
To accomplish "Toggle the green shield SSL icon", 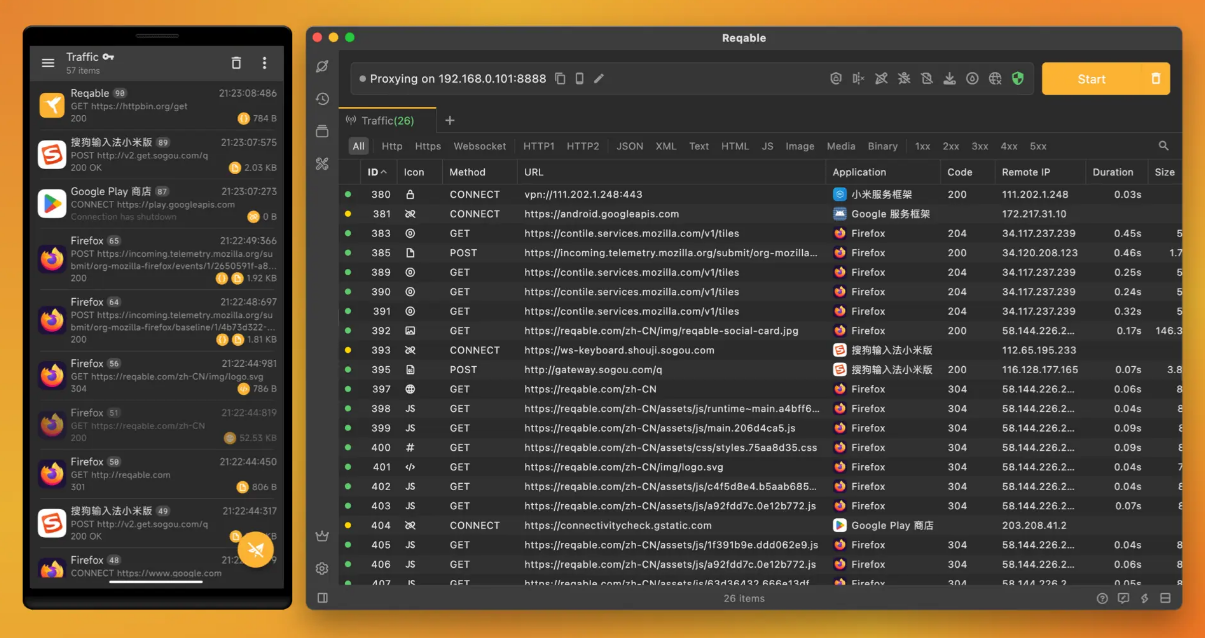I will click(1018, 79).
